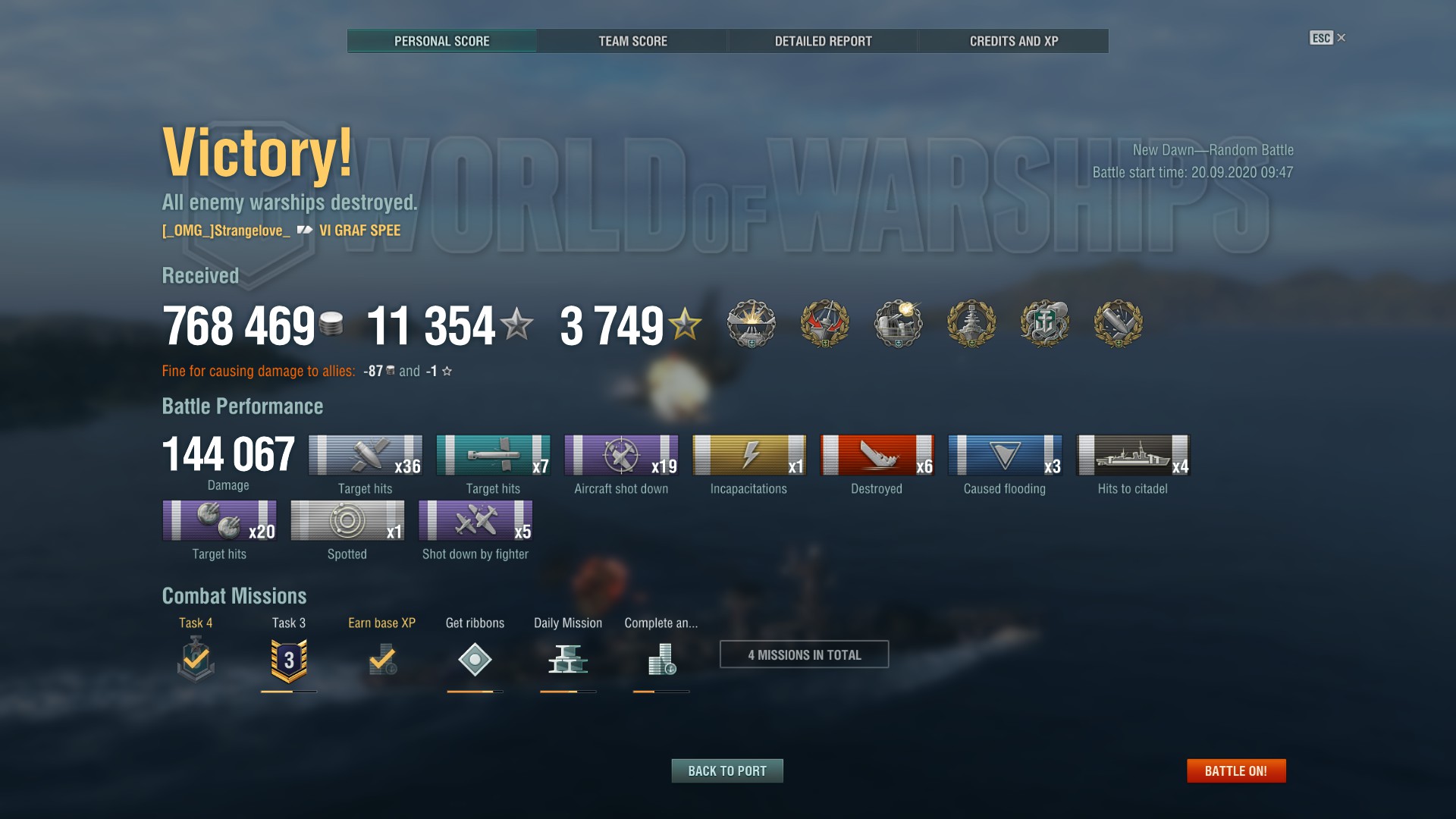Click the Caused flooding x3 ribbon
Screen dimensions: 1456x819
[x=1005, y=455]
